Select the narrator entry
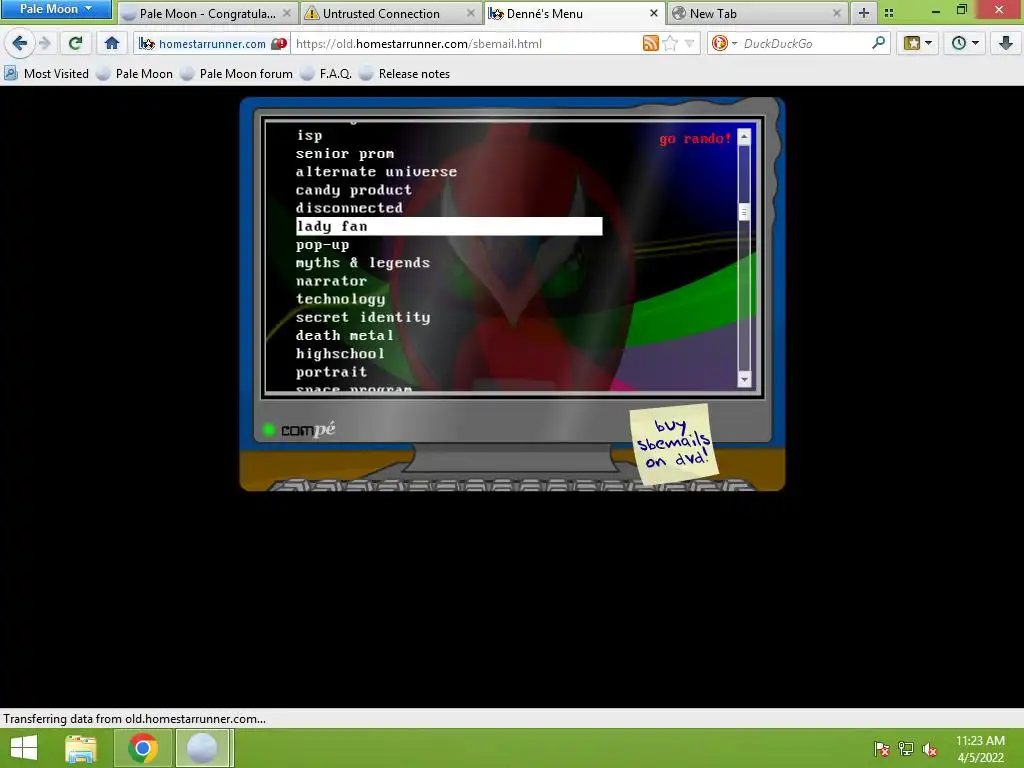The width and height of the screenshot is (1024, 768). [x=331, y=281]
